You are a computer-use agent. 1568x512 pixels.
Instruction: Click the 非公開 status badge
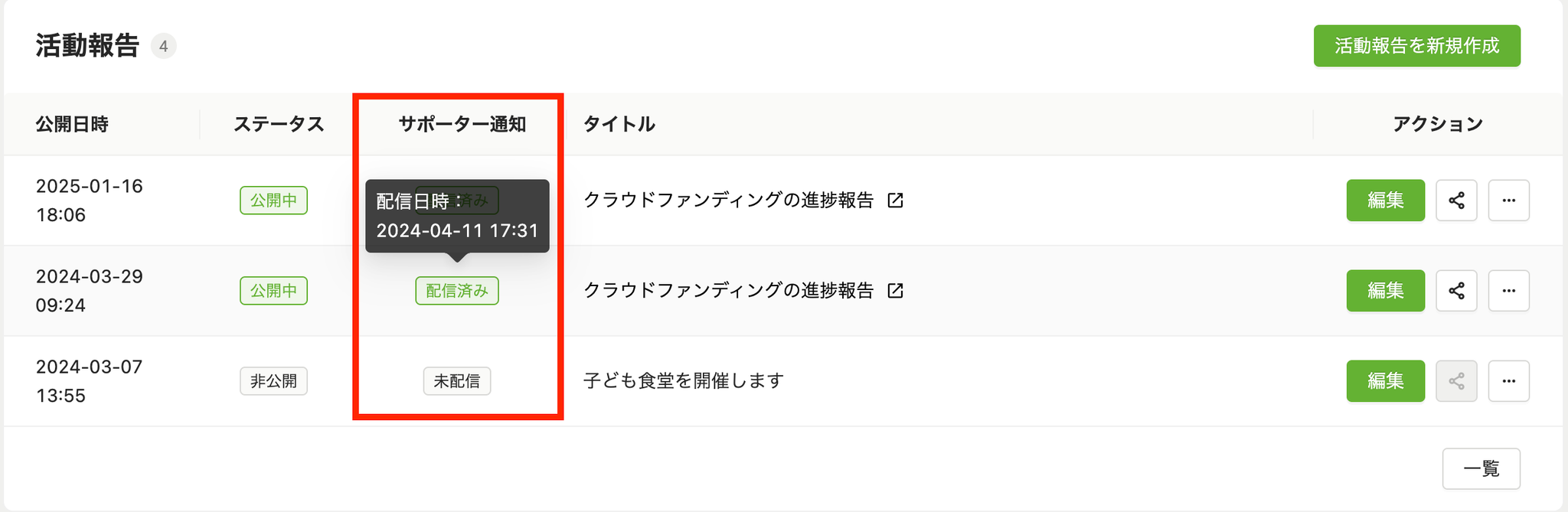(x=273, y=381)
